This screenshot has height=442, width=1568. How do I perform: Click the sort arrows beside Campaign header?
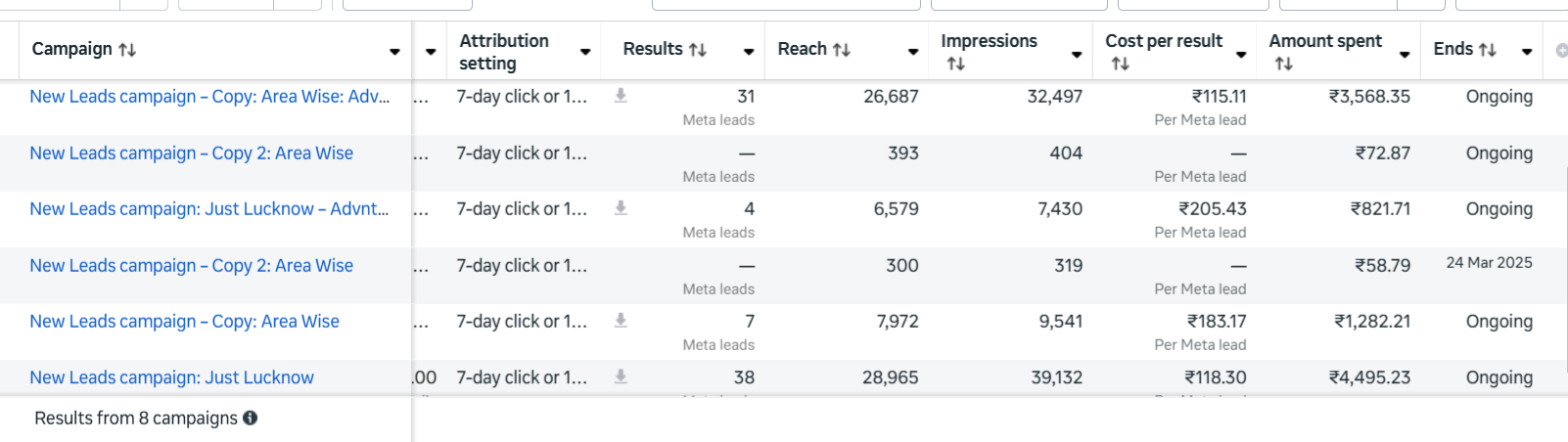[127, 50]
